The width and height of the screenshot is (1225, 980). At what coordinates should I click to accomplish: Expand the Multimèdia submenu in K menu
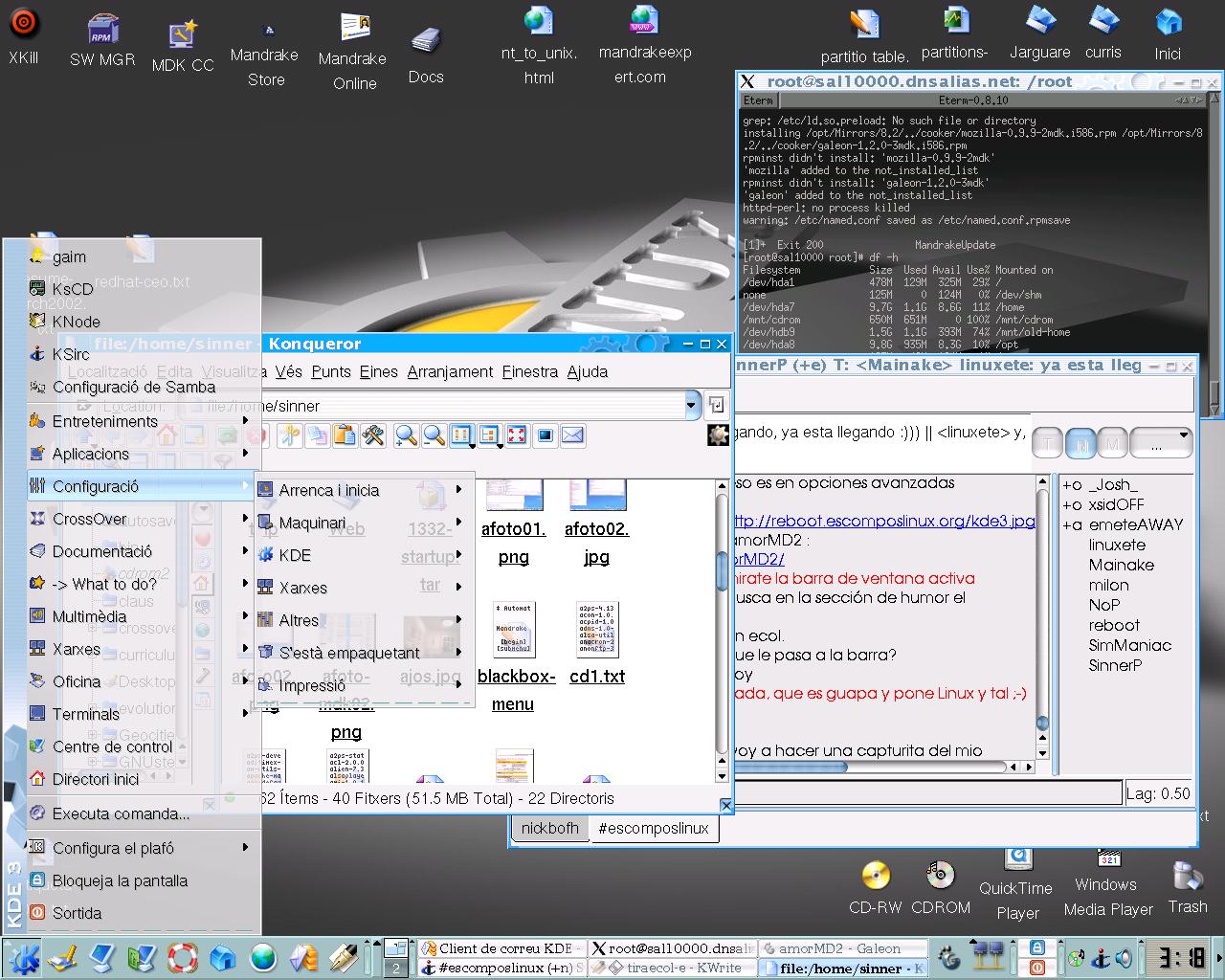click(x=144, y=616)
